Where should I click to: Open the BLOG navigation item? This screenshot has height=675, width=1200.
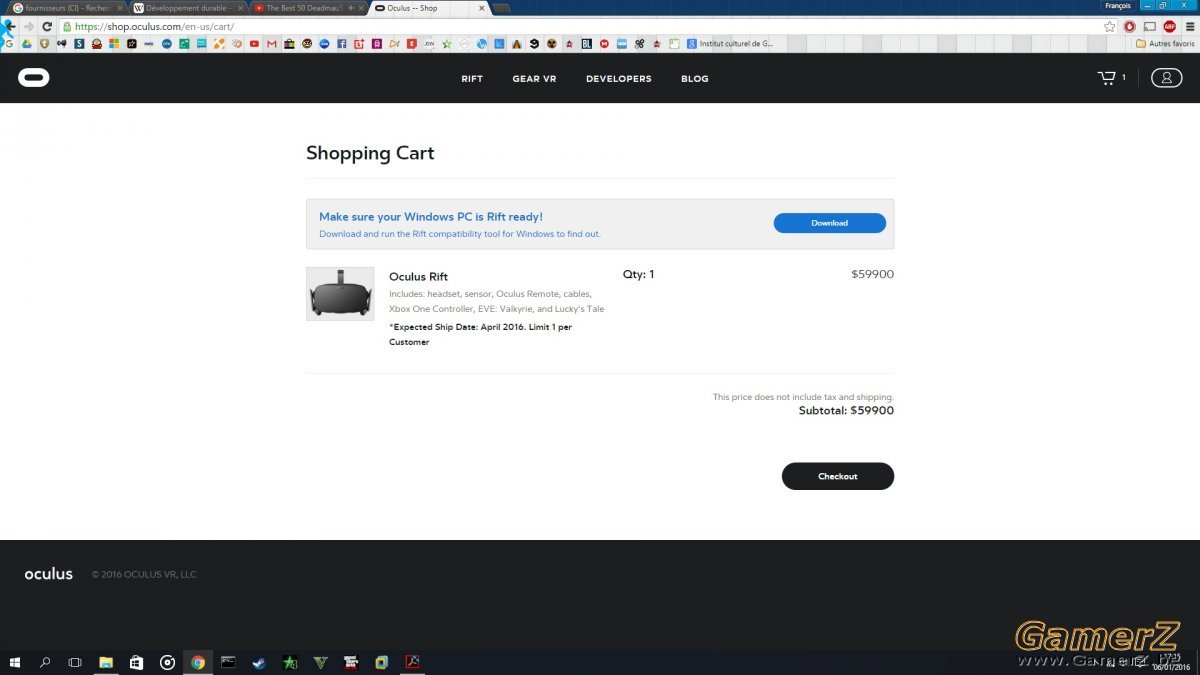(695, 79)
